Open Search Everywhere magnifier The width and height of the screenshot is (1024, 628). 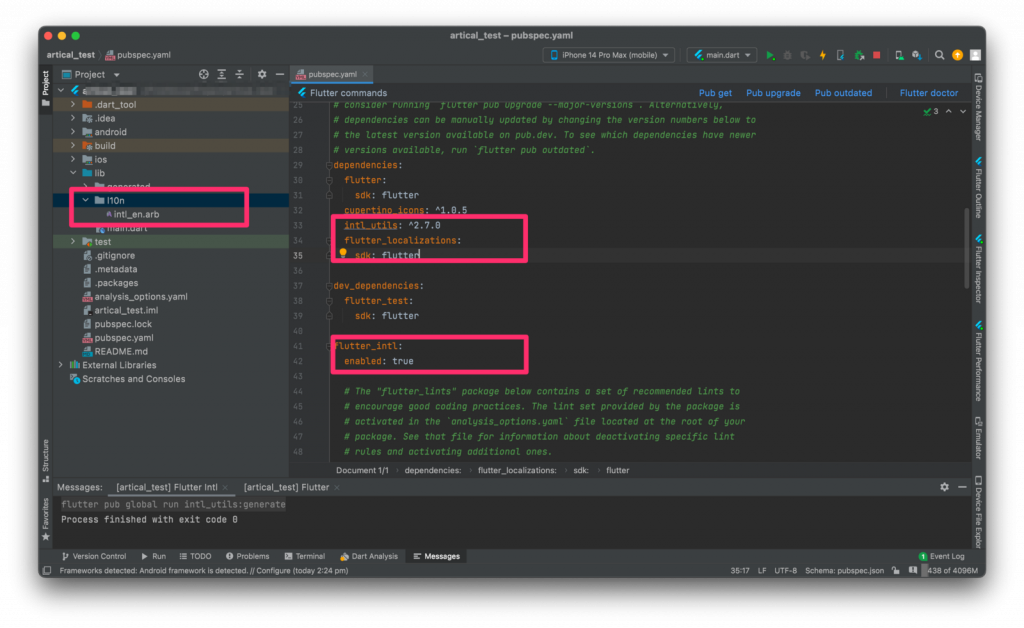pyautogui.click(x=939, y=55)
